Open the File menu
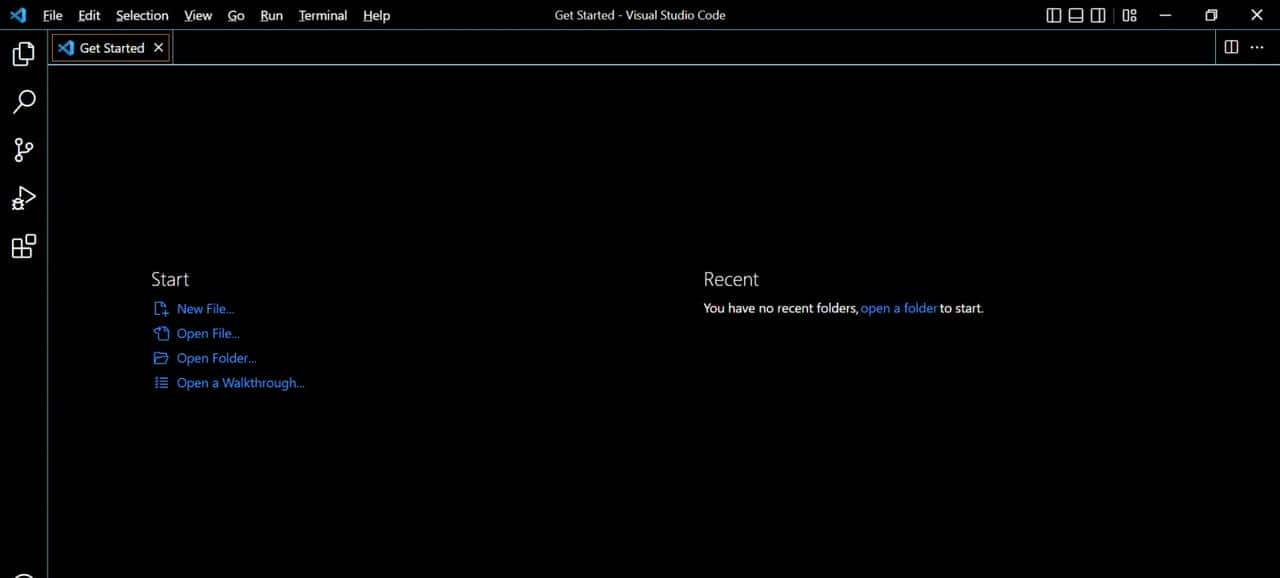 [x=52, y=15]
